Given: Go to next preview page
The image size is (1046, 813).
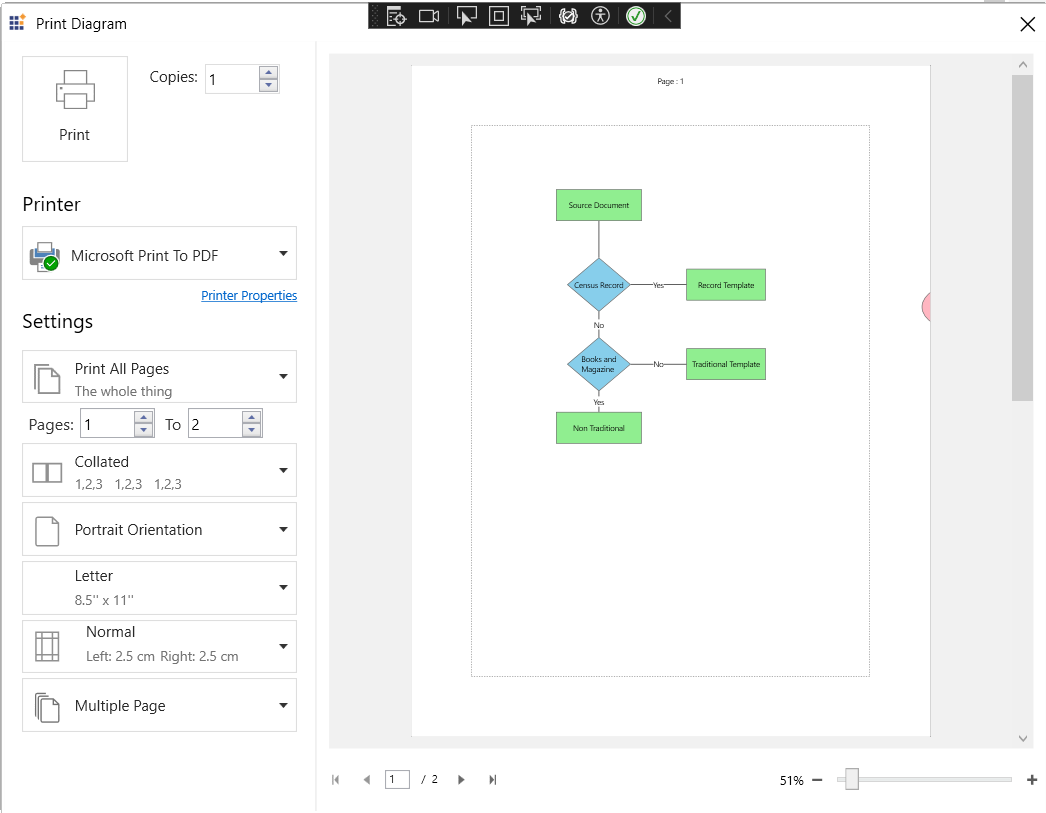Looking at the screenshot, I should coord(461,780).
